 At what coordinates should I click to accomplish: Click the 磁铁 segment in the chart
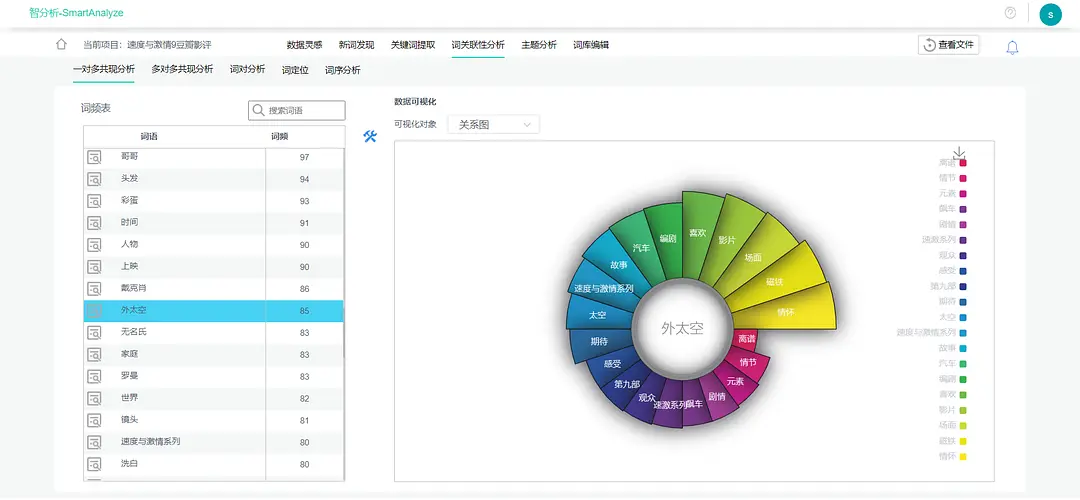(x=778, y=281)
